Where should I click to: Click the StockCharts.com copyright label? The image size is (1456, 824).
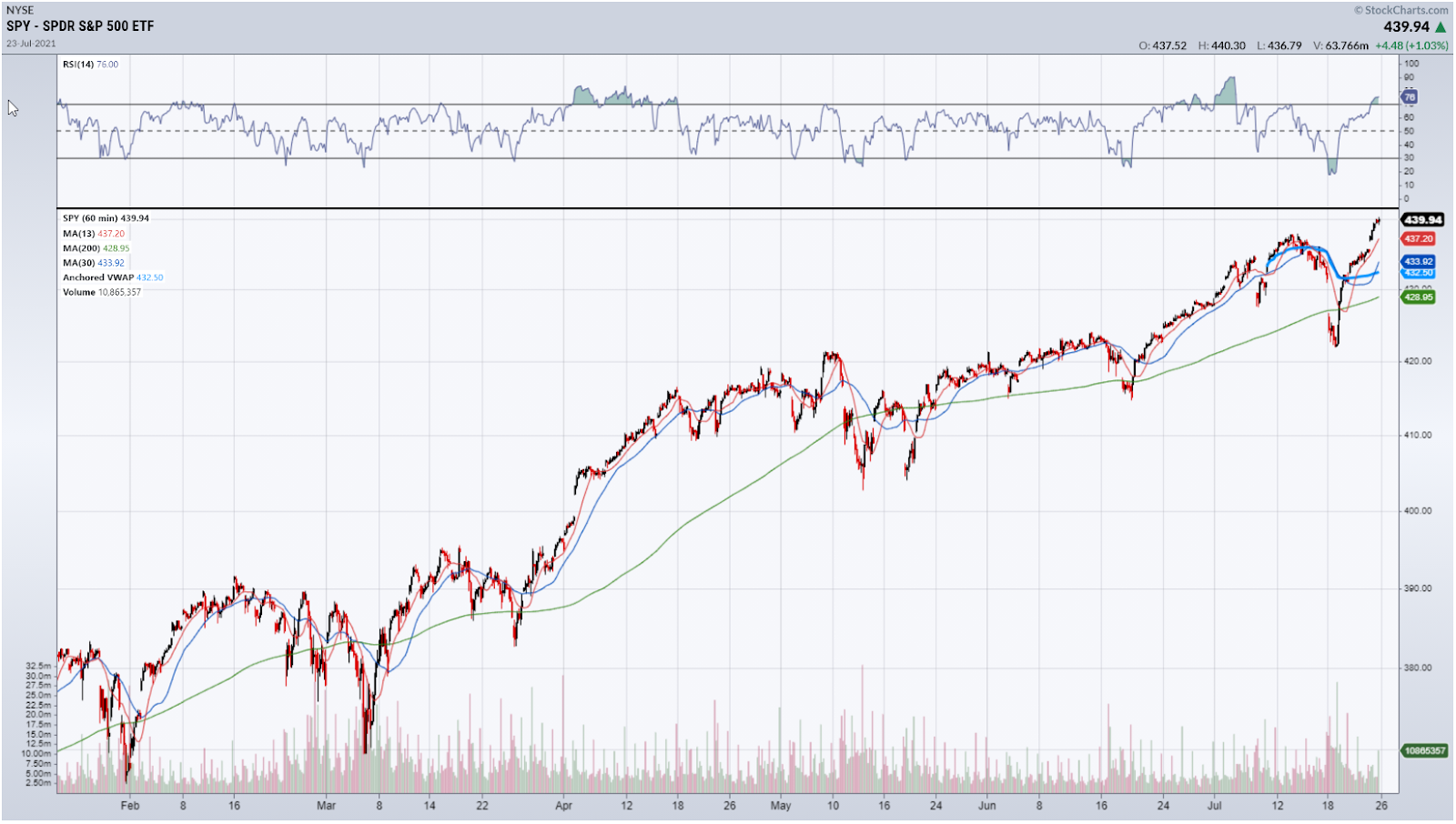tap(1401, 10)
